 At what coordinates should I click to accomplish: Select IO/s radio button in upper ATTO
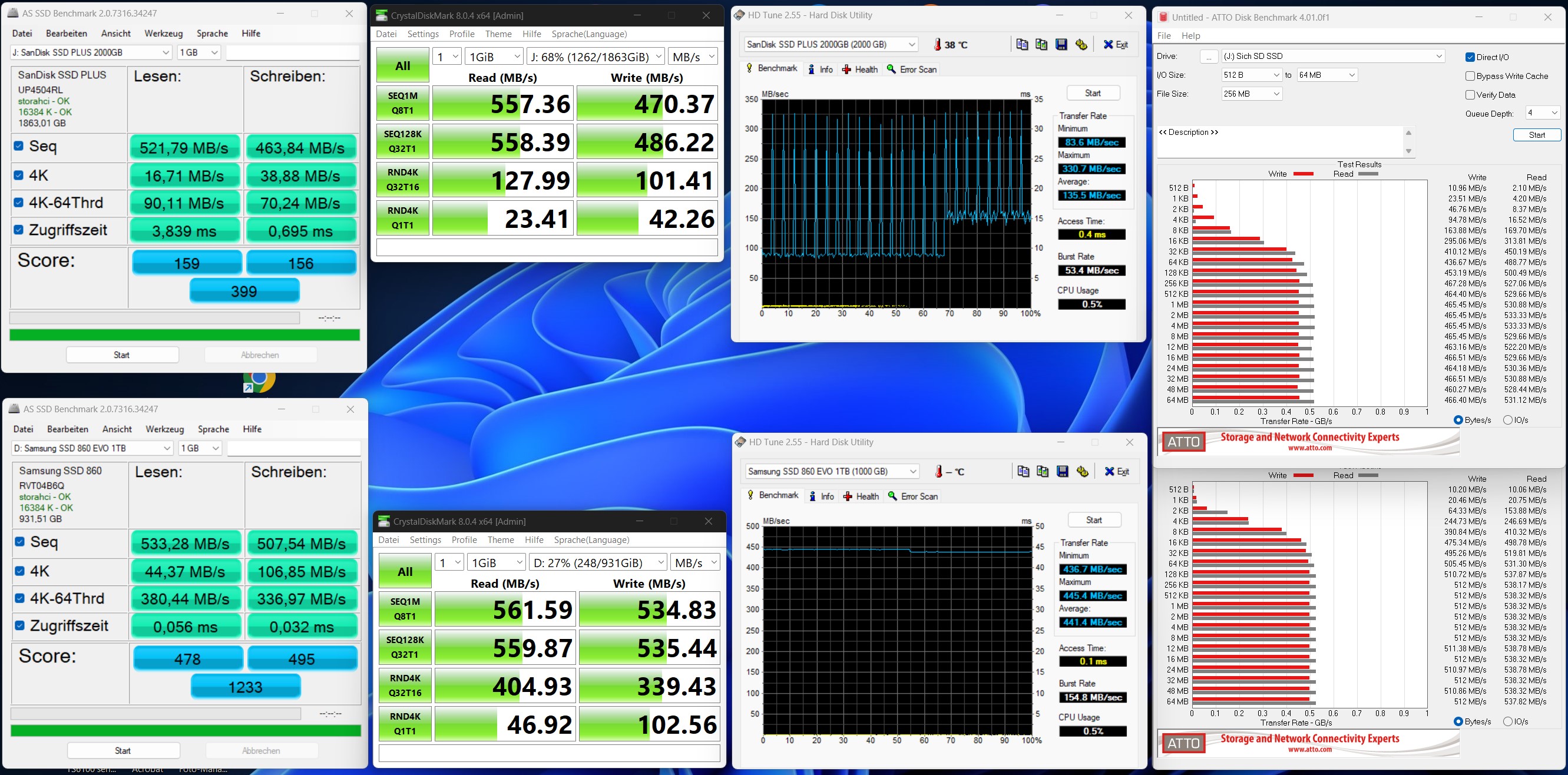pos(1508,419)
